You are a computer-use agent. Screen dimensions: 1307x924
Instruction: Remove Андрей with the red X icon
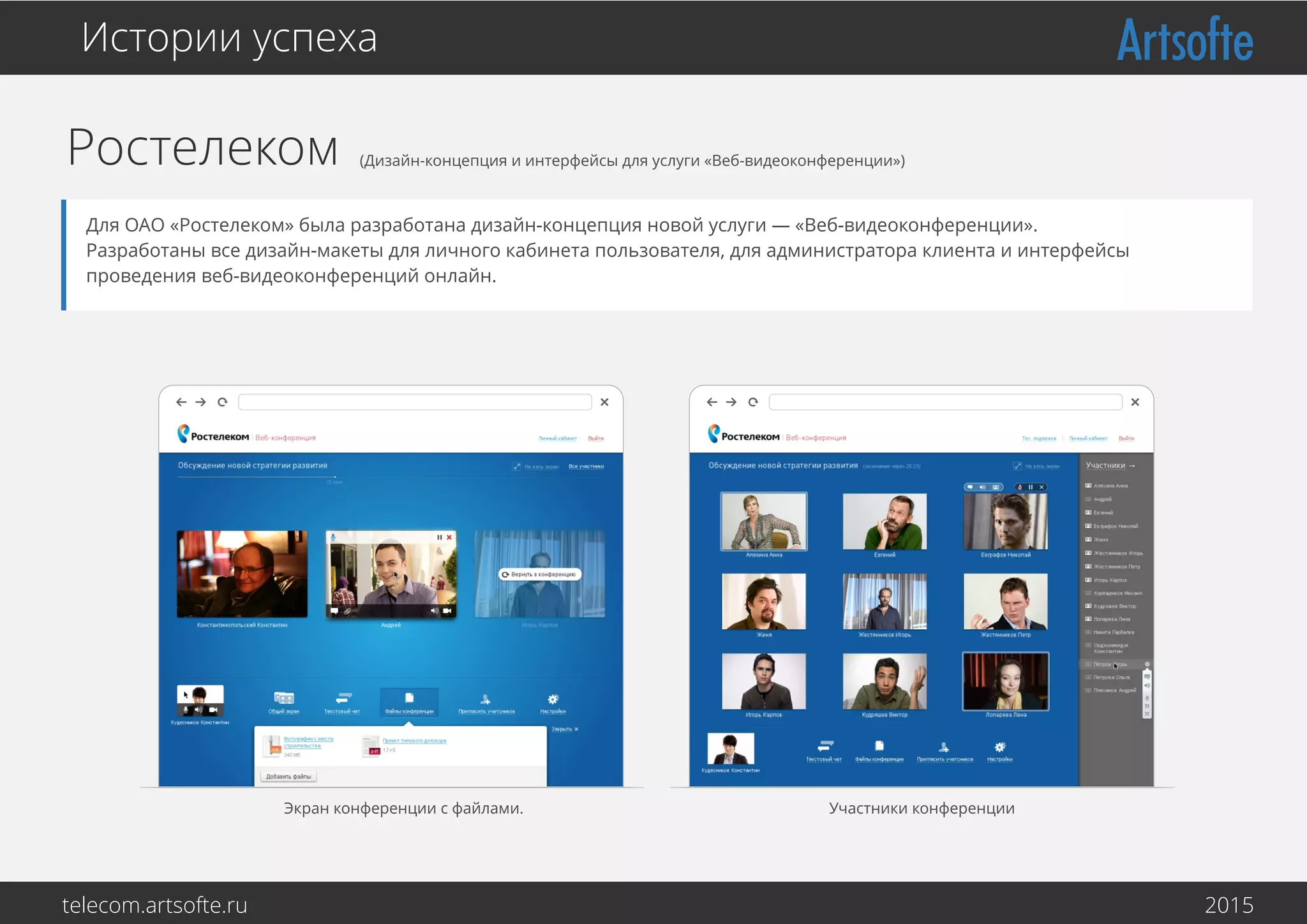[449, 537]
